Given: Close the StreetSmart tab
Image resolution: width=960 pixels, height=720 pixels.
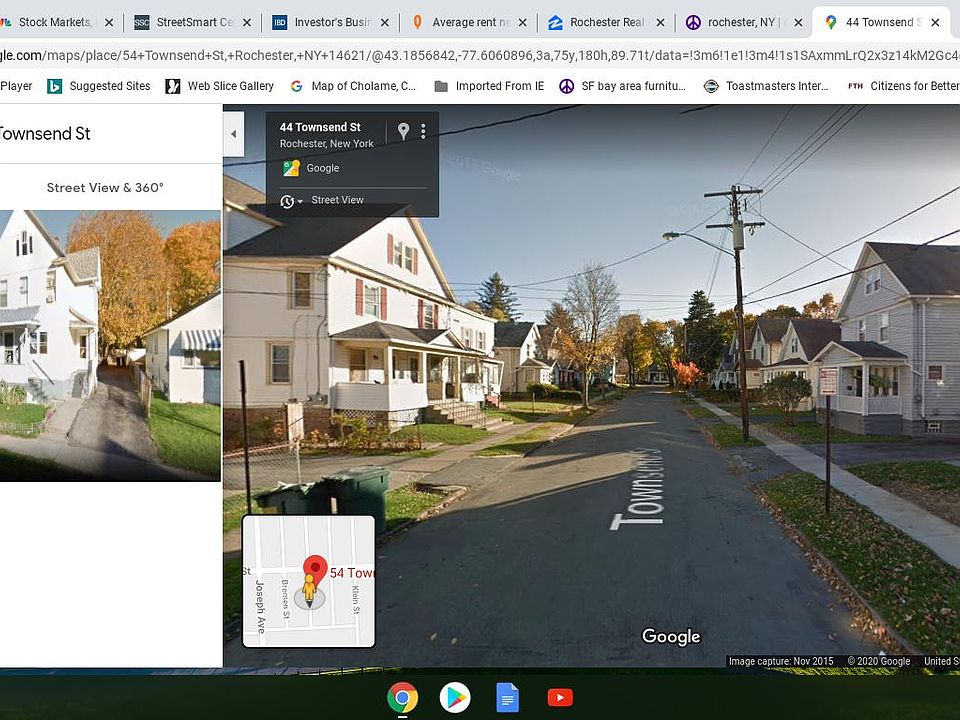Looking at the screenshot, I should 247,23.
